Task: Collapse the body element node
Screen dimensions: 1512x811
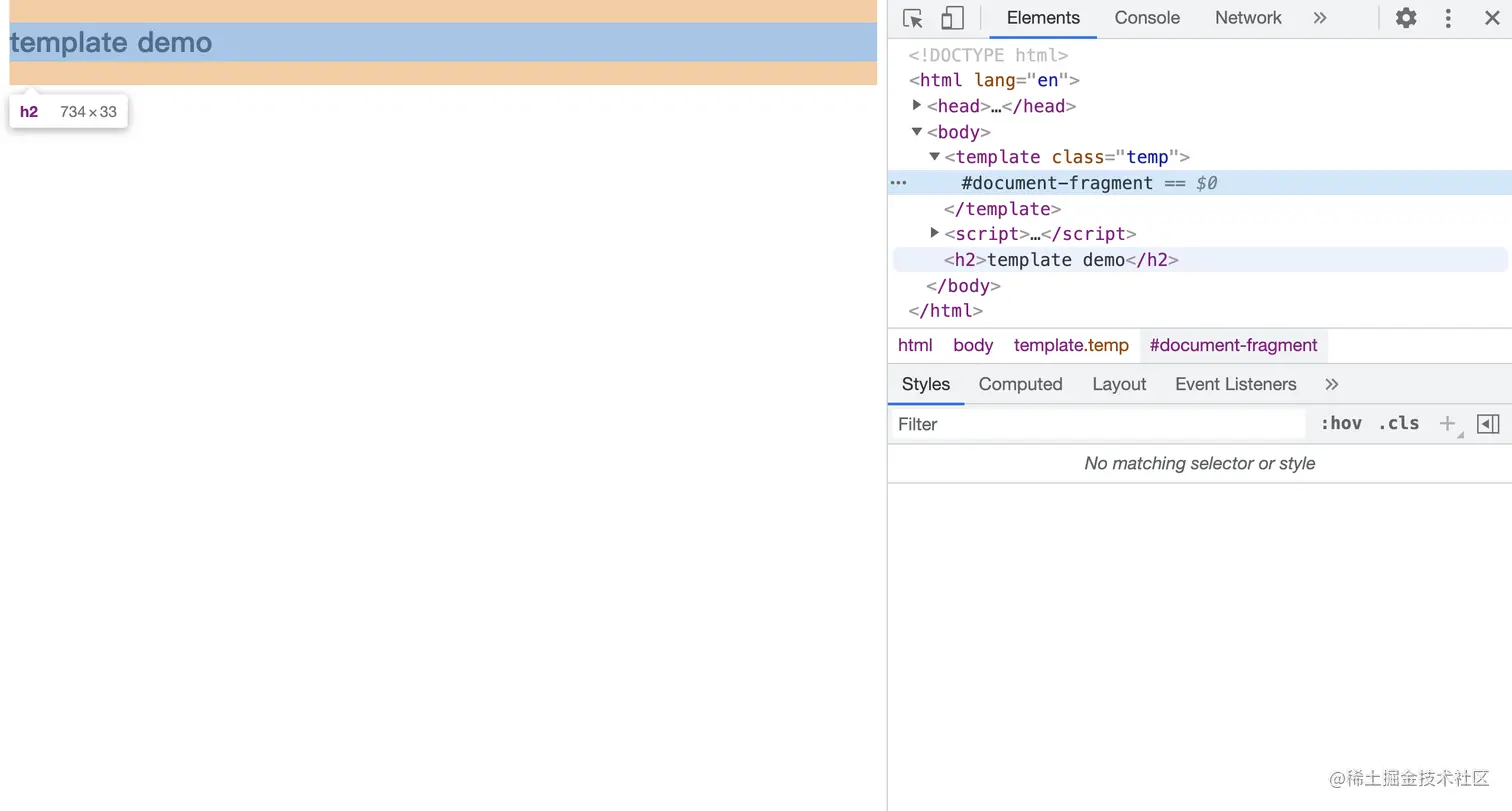Action: [x=917, y=131]
